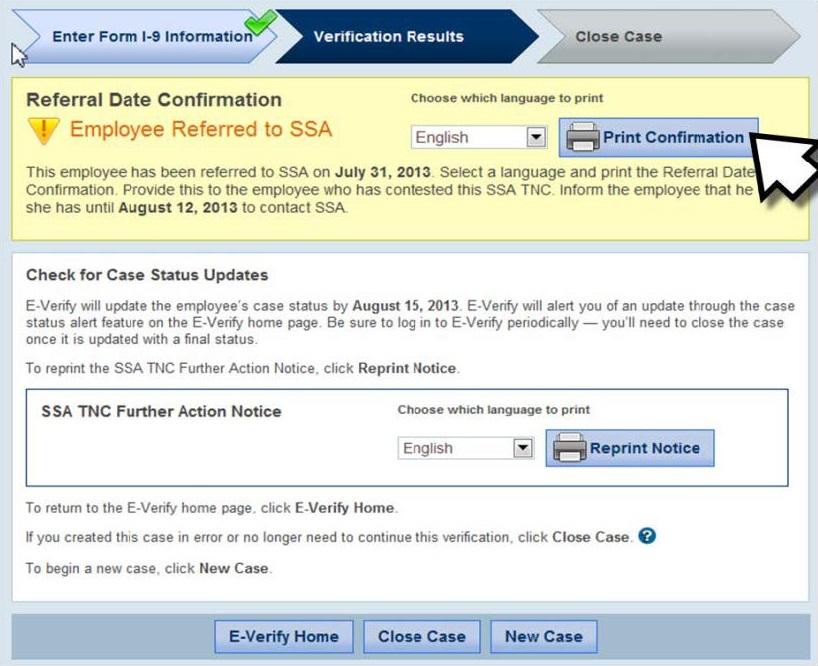Click the green checkmark on Form I-9 step
This screenshot has height=666, width=818.
tap(260, 21)
